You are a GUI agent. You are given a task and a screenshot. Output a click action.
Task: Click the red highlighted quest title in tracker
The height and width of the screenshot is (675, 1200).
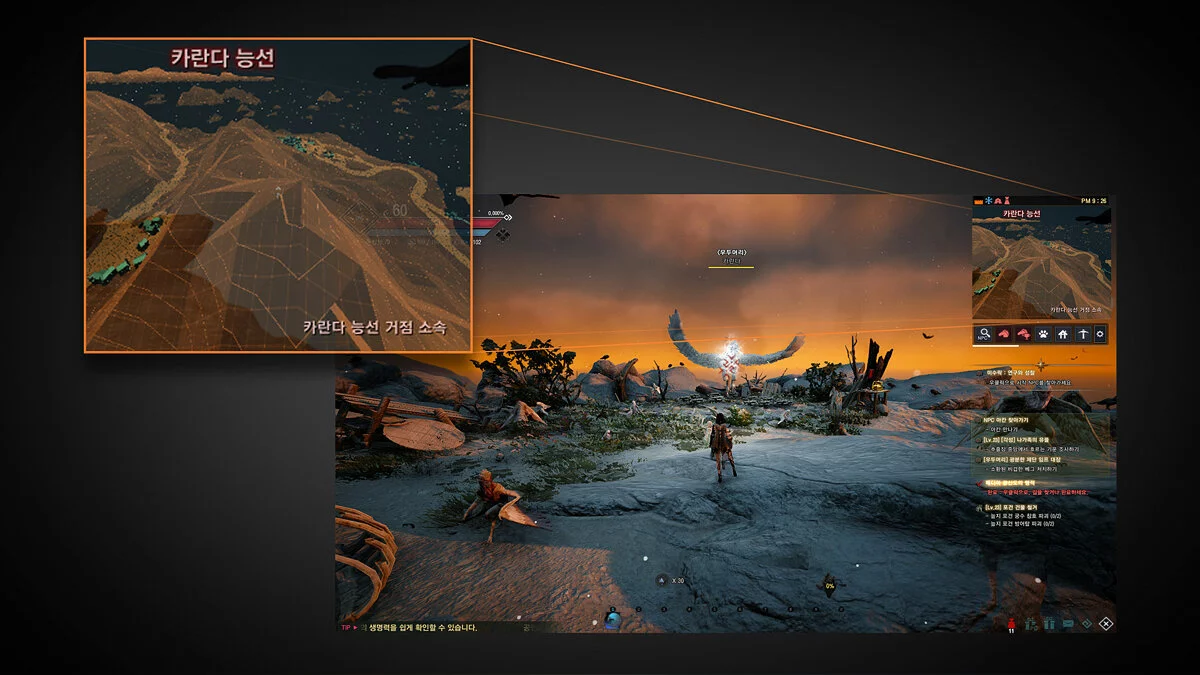coord(1009,483)
